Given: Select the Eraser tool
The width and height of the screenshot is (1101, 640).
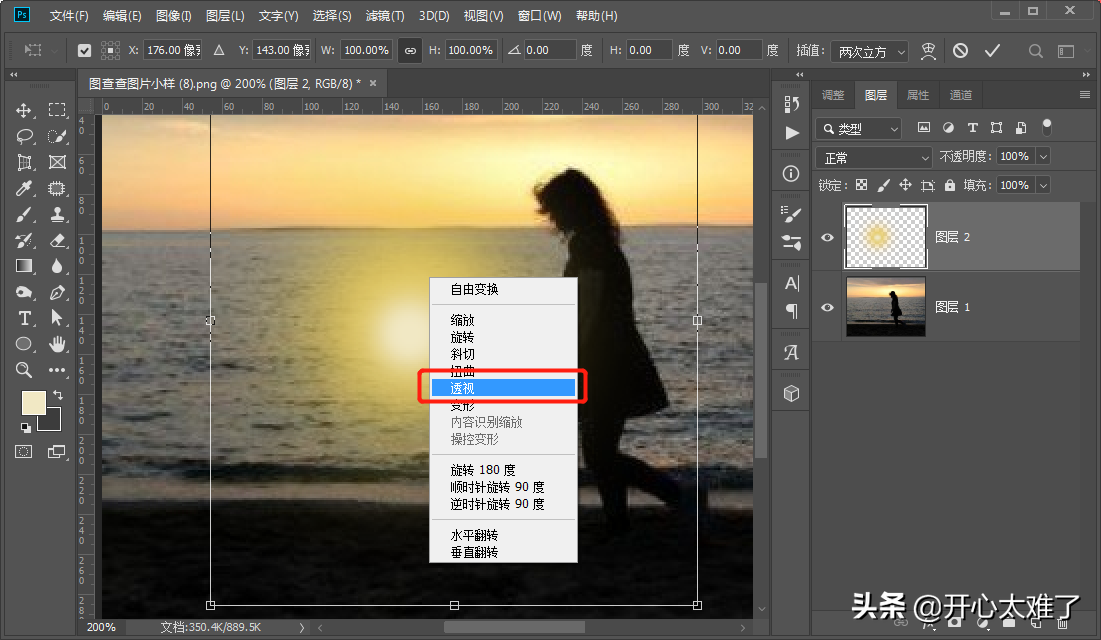Looking at the screenshot, I should (x=57, y=240).
